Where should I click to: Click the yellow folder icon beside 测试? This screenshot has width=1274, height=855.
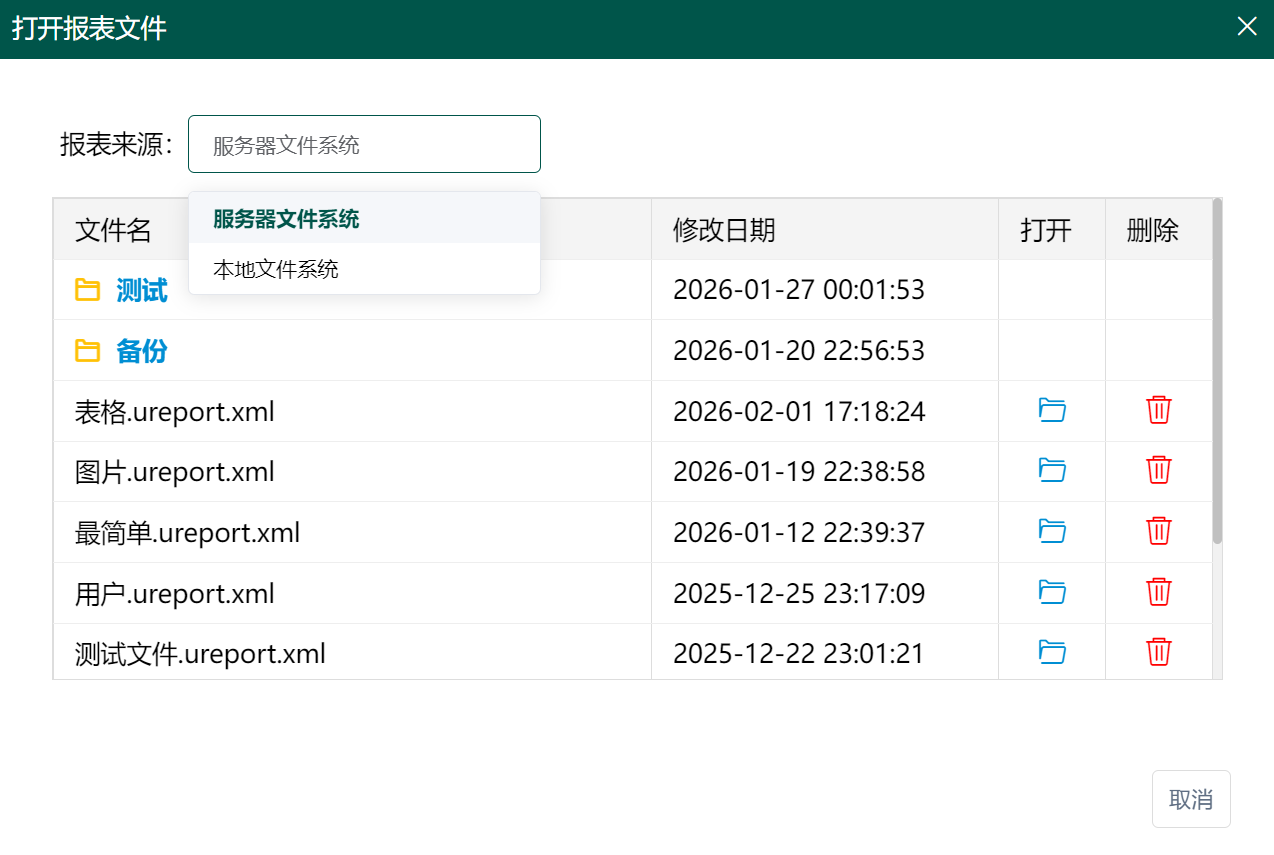87,289
